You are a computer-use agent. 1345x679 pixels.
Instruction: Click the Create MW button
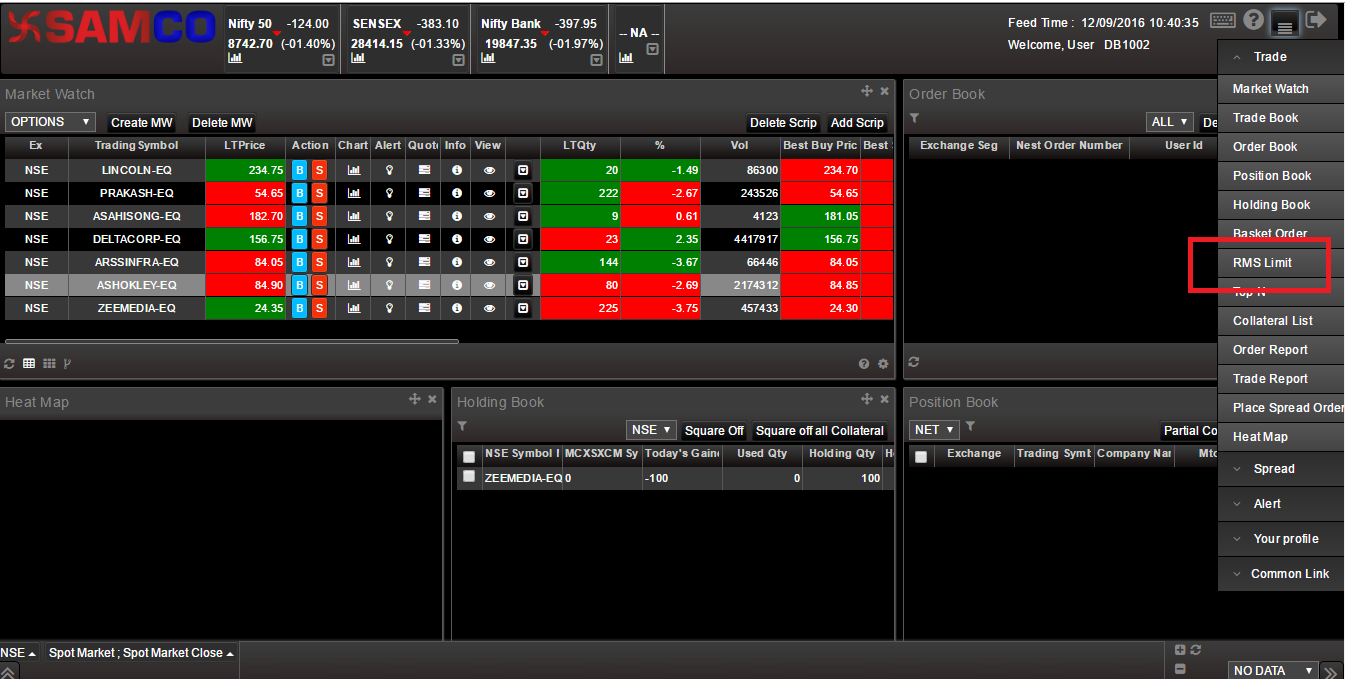click(142, 123)
